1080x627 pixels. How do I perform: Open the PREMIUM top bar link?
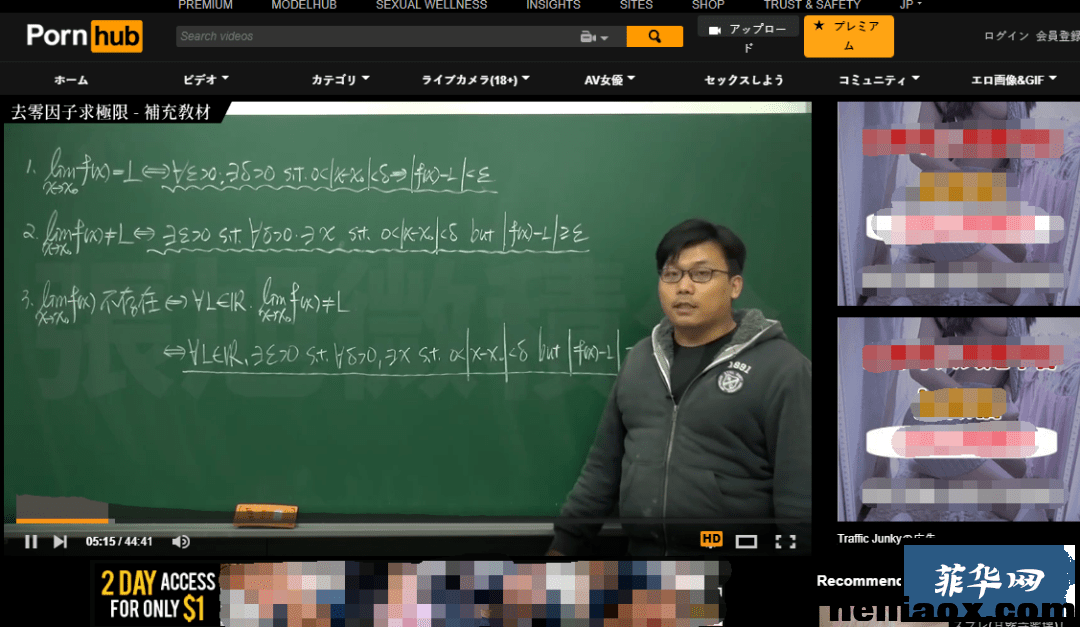click(x=205, y=5)
